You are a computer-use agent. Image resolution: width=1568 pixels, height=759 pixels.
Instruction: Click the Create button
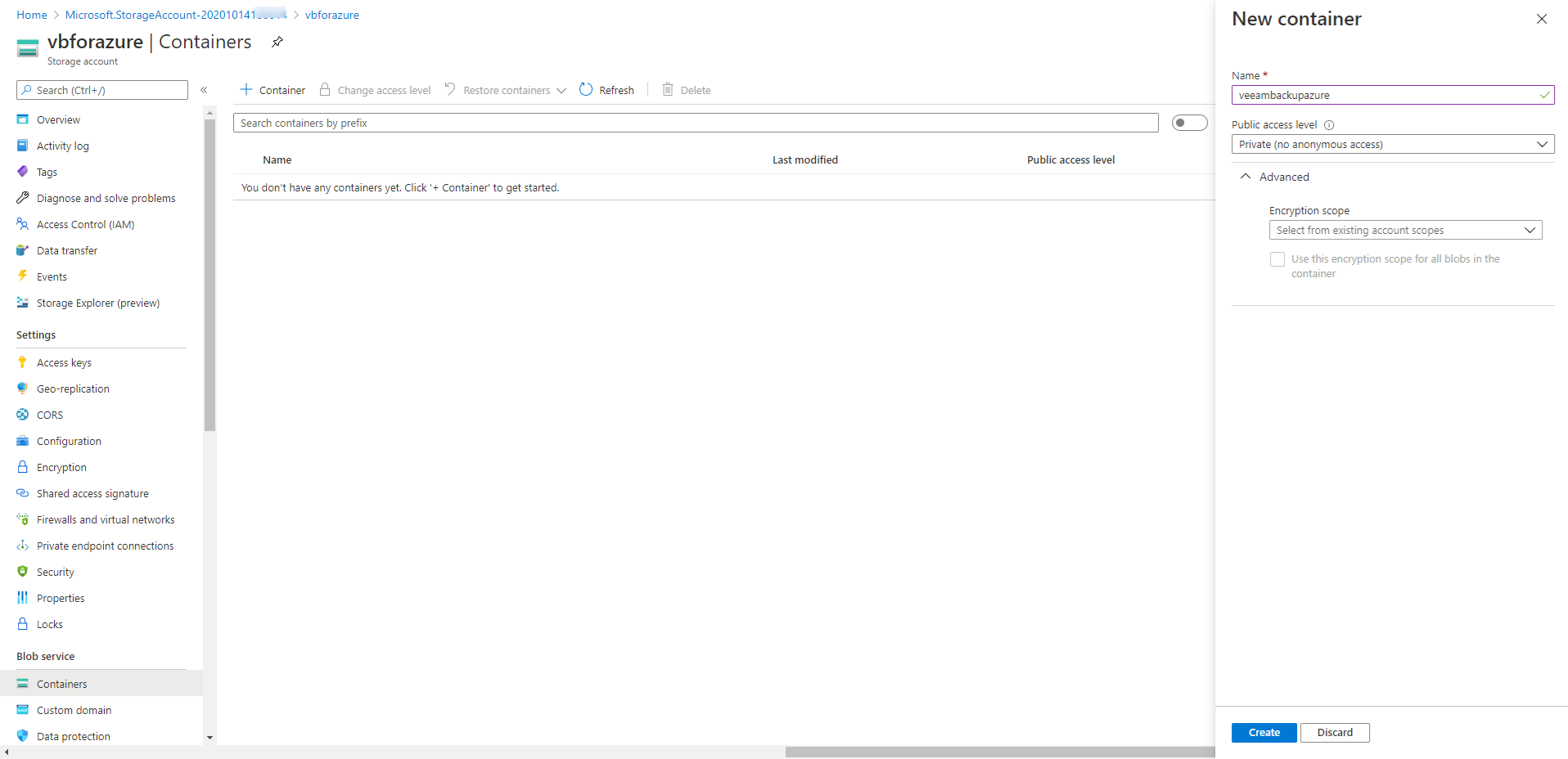[1264, 733]
